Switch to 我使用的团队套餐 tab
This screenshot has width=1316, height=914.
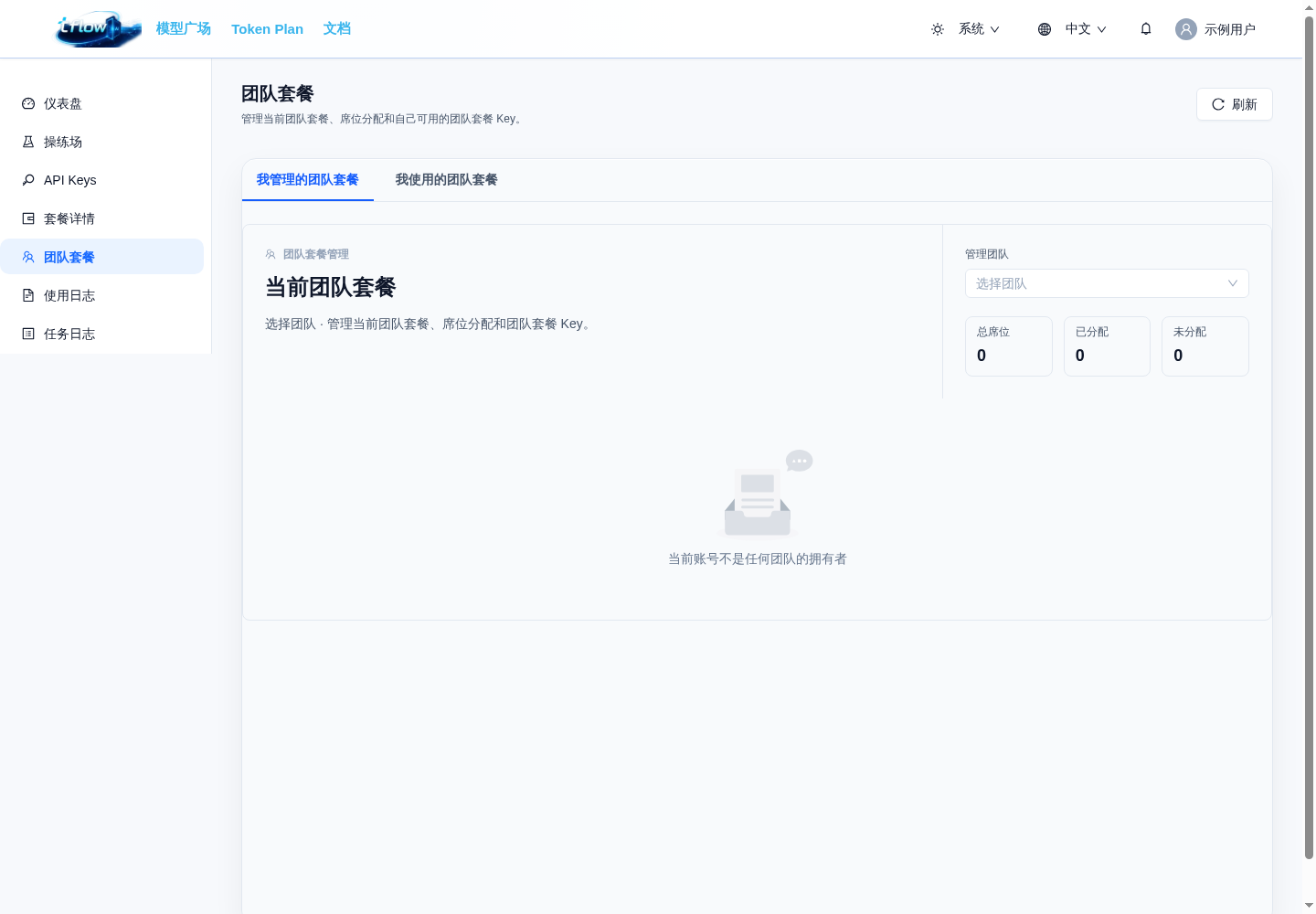pyautogui.click(x=447, y=180)
